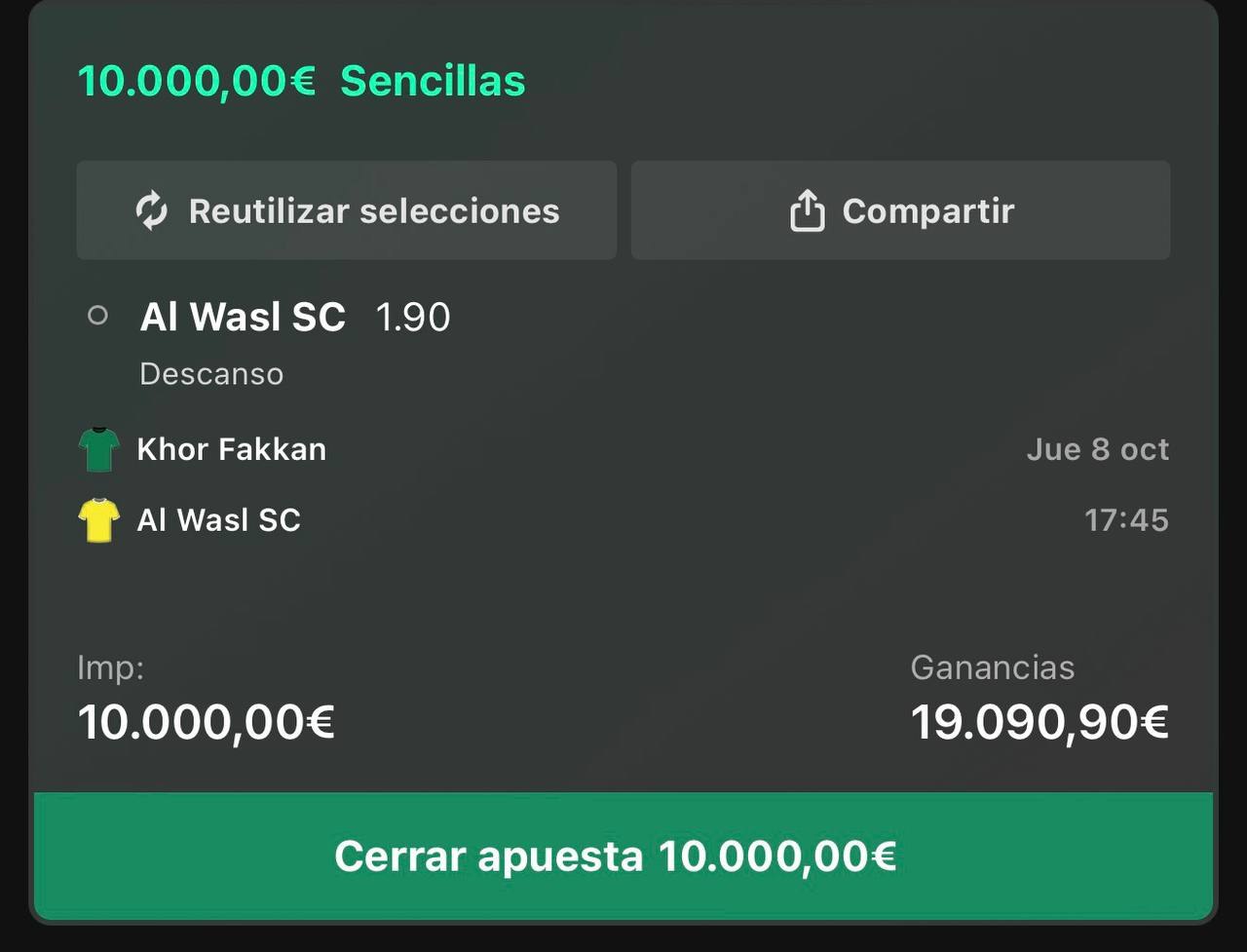This screenshot has height=952, width=1247.
Task: Select the Ganancias 19.090,90€ amount
Action: point(1039,723)
